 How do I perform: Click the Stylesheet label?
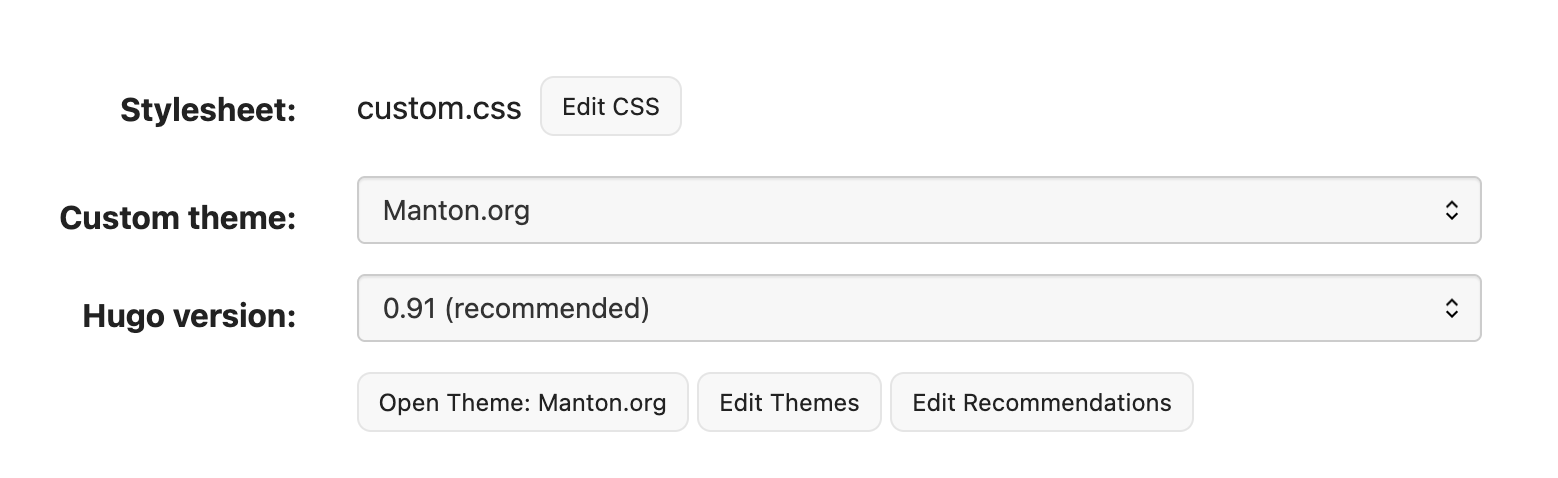[x=208, y=110]
